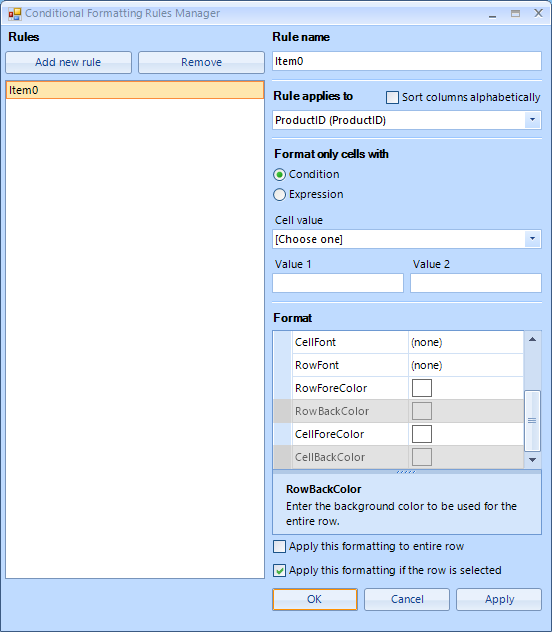Check Apply this formatting to entire row
This screenshot has width=552, height=632.
(x=279, y=547)
